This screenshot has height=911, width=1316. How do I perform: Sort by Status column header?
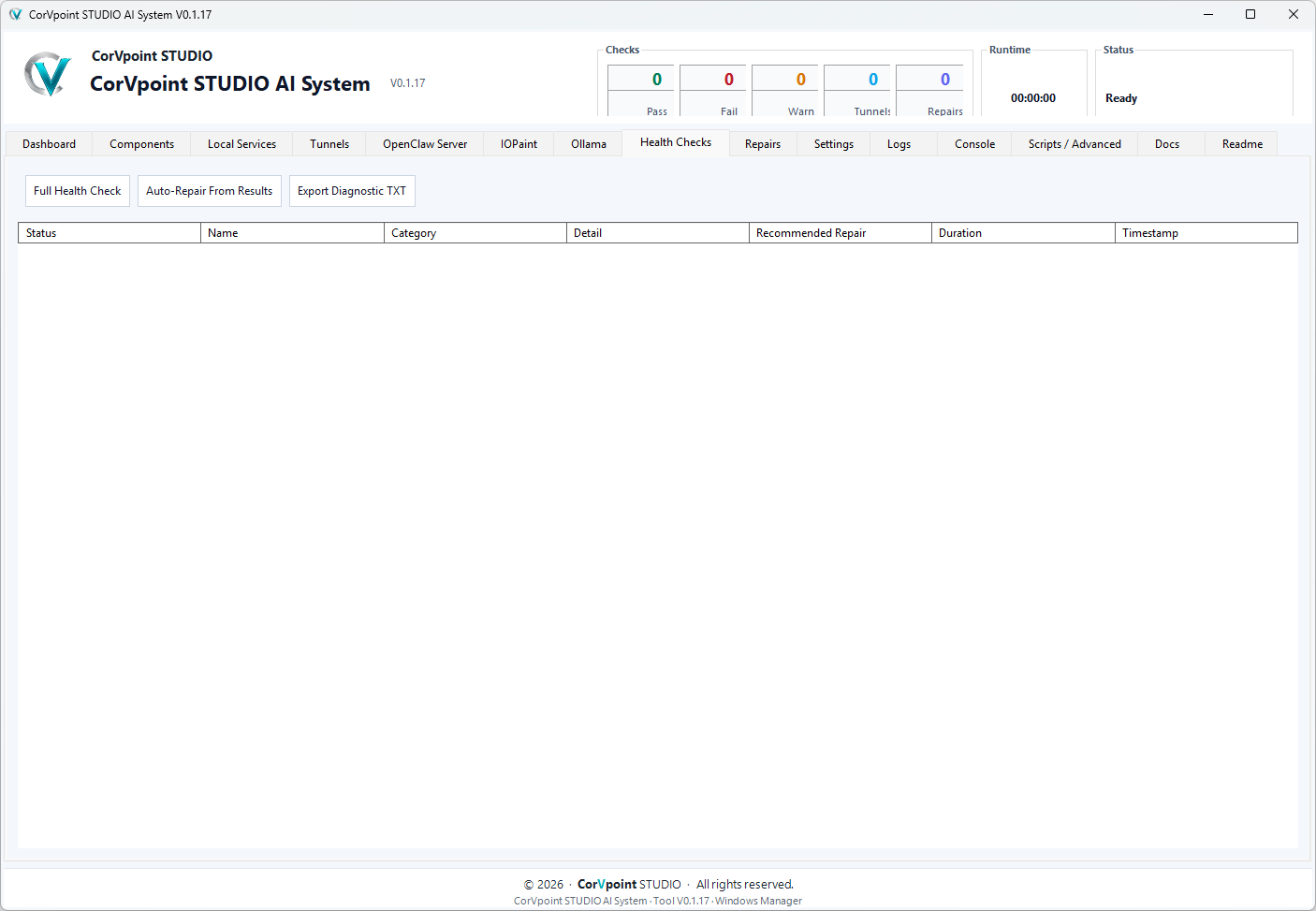click(x=110, y=233)
